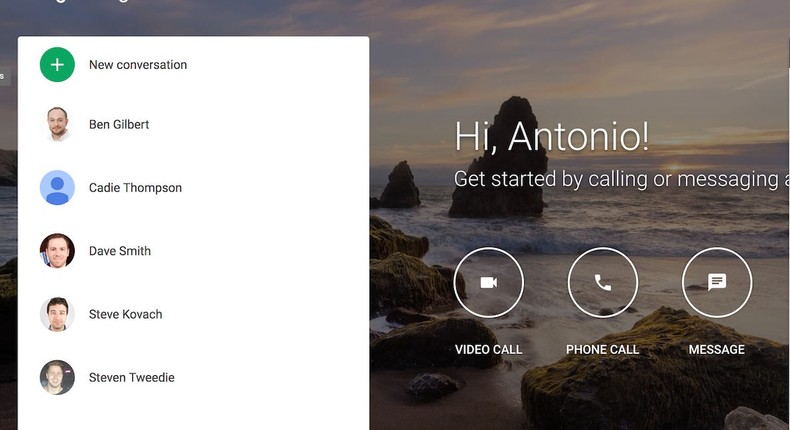Click the "New conversation" text
Image resolution: width=790 pixels, height=430 pixels.
[x=138, y=65]
